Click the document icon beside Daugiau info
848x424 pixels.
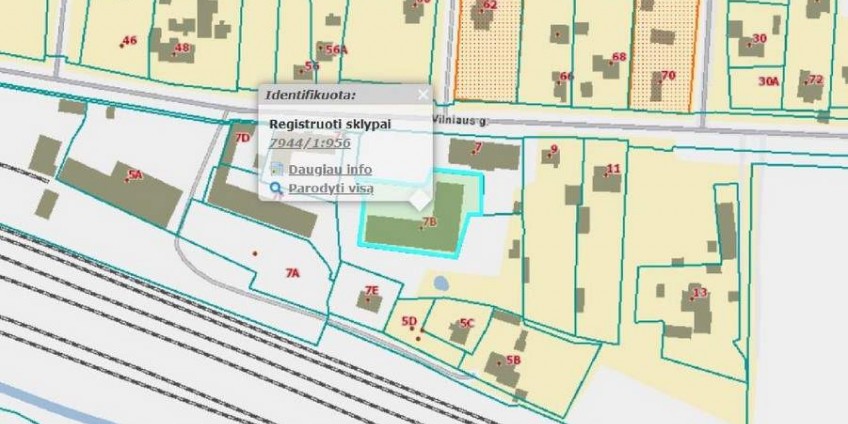click(277, 169)
